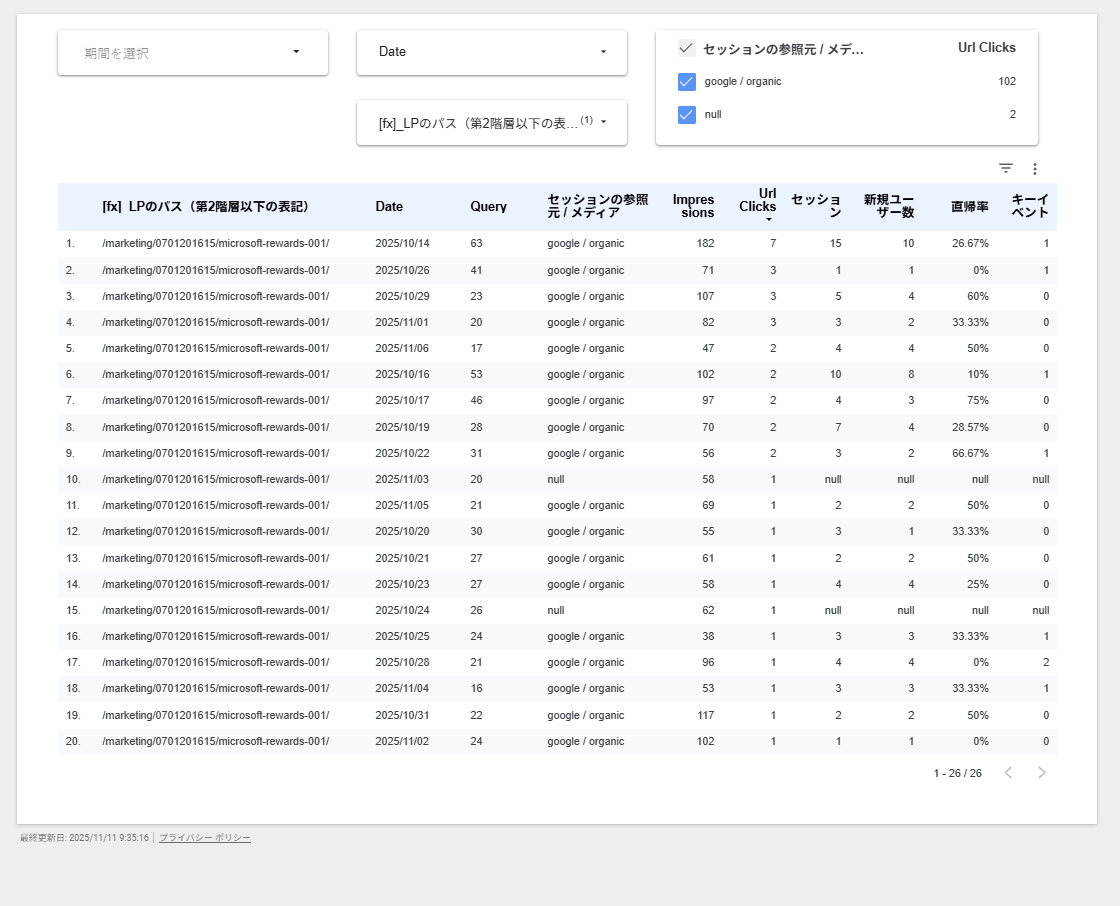Uncheck the google / organic checkbox
Image resolution: width=1120 pixels, height=906 pixels.
coord(687,82)
